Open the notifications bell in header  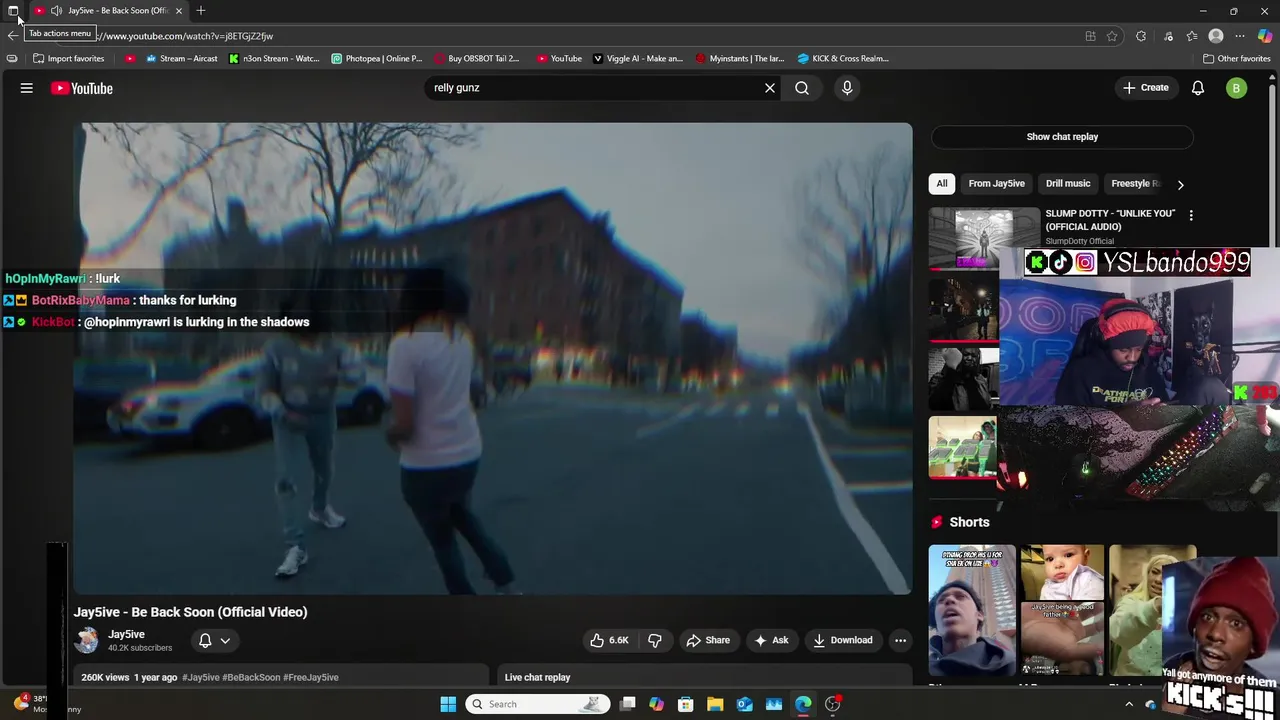(x=1198, y=88)
